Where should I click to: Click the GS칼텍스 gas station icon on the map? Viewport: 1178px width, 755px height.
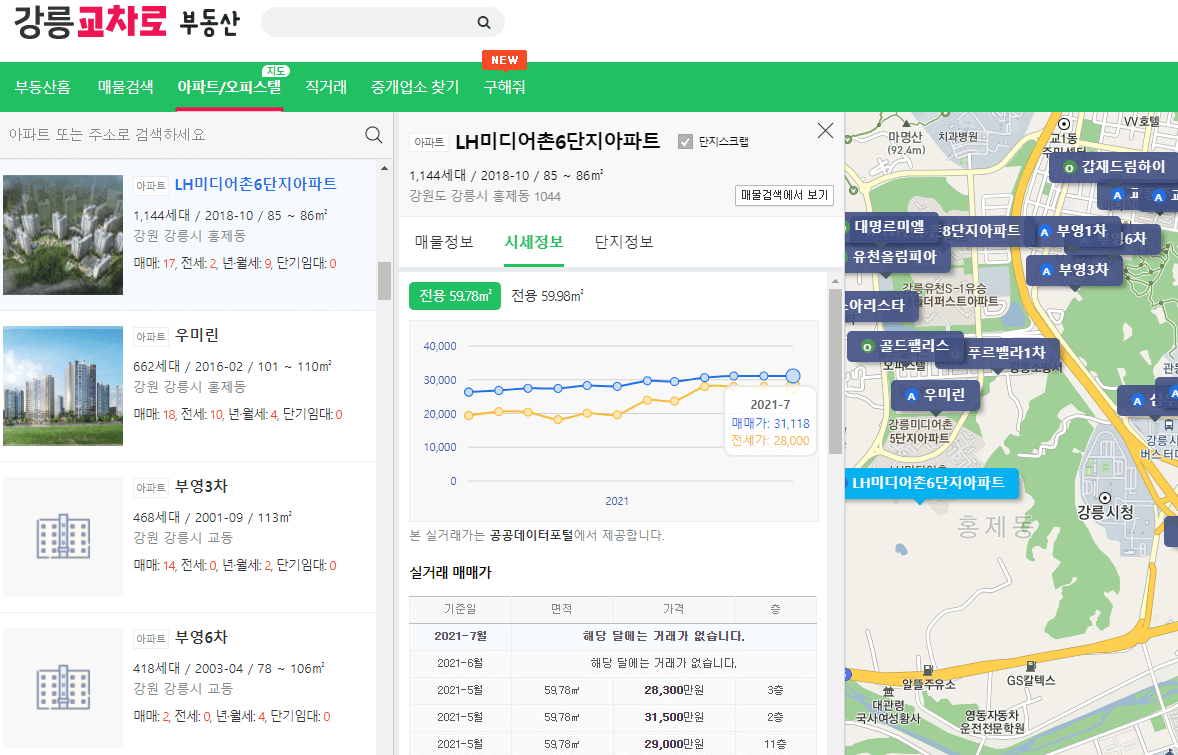click(1032, 665)
